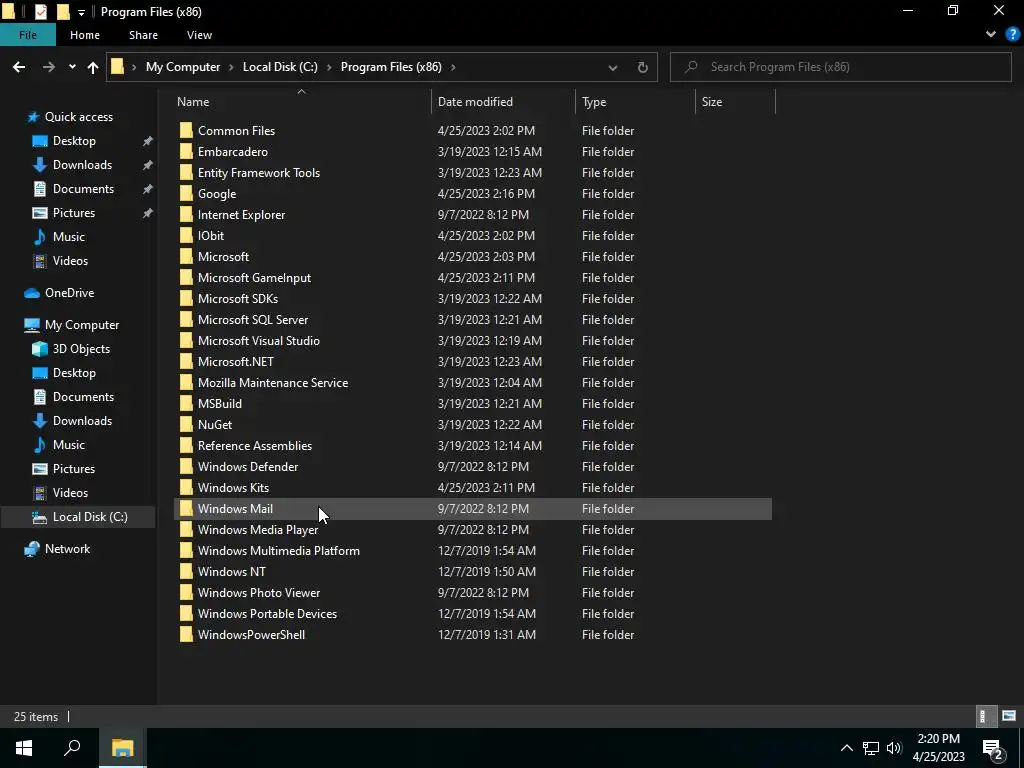Click File Explorer on the taskbar
The height and width of the screenshot is (768, 1024).
pyautogui.click(x=122, y=748)
